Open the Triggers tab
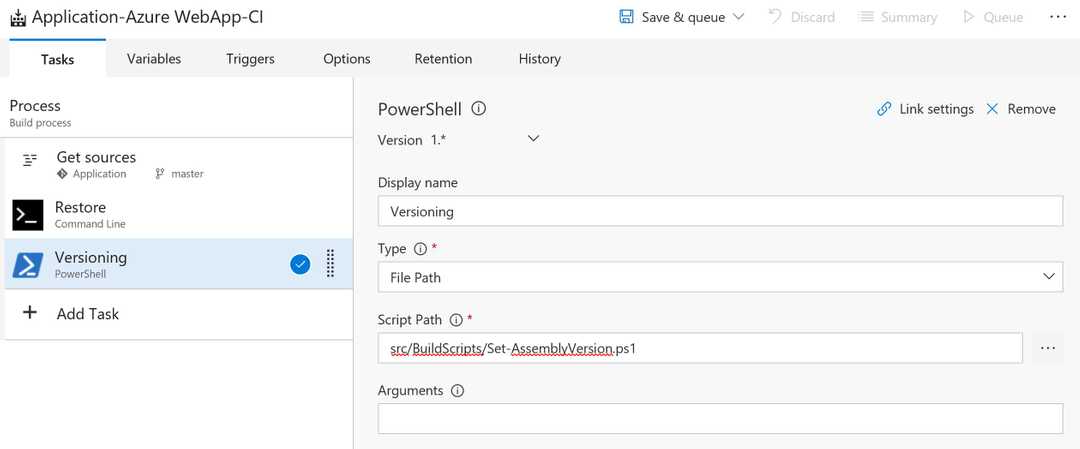 point(250,59)
